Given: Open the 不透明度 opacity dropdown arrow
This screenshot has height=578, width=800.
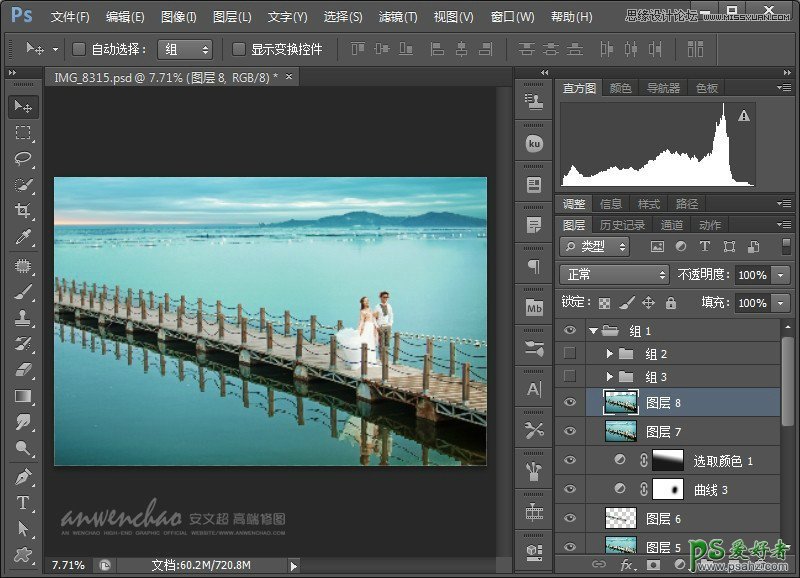Looking at the screenshot, I should pyautogui.click(x=779, y=275).
